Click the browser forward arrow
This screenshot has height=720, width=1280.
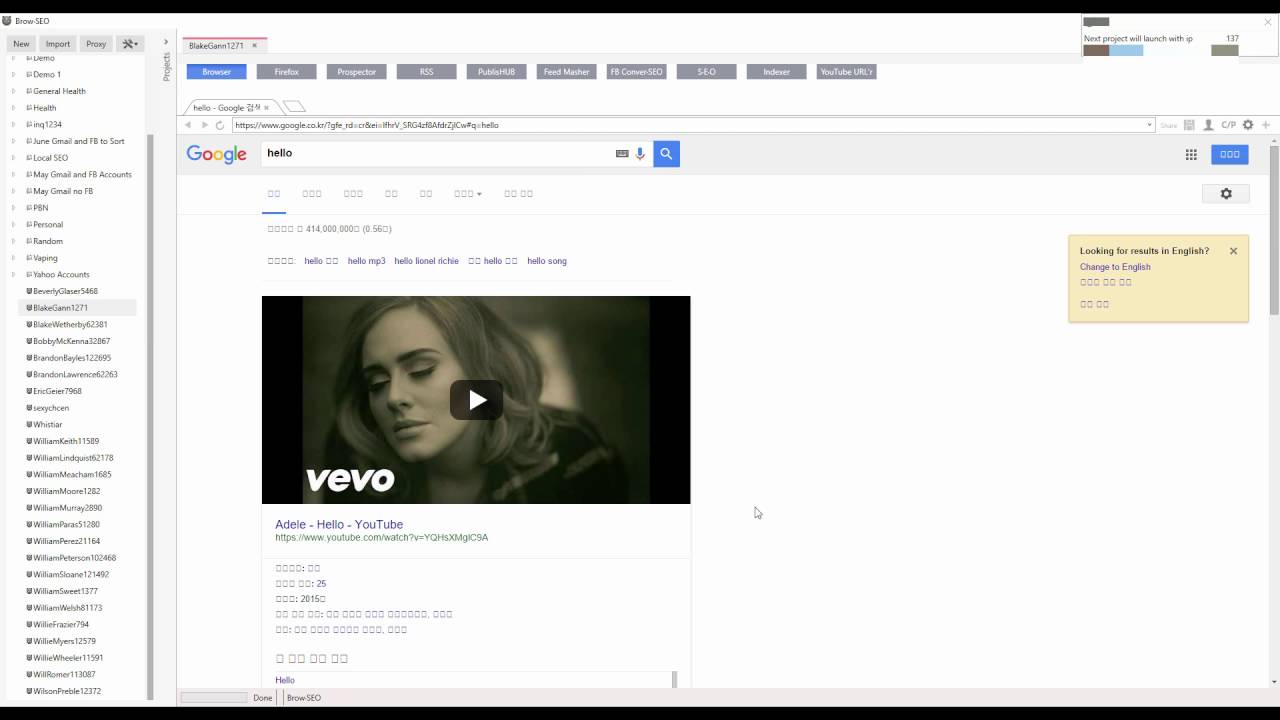[204, 125]
